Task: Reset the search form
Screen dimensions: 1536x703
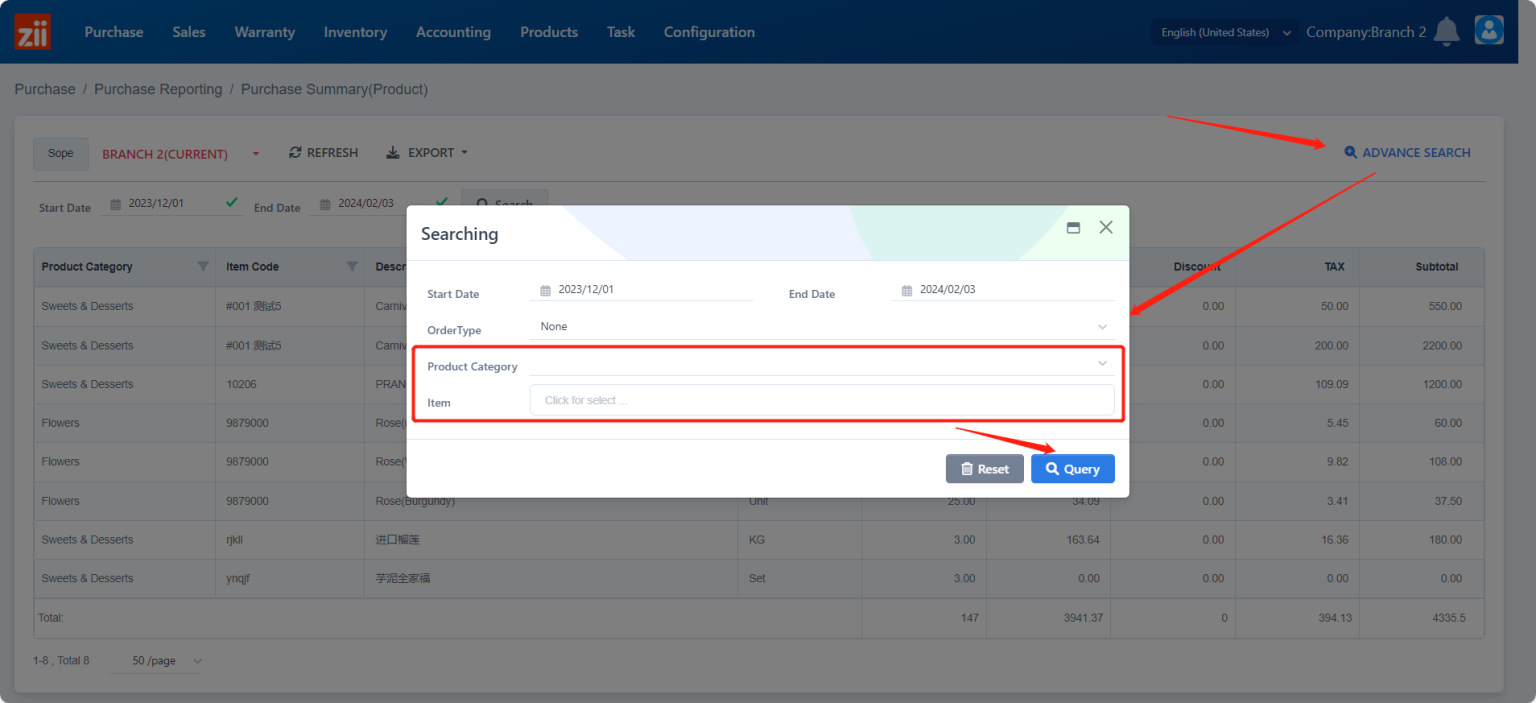Action: tap(984, 468)
